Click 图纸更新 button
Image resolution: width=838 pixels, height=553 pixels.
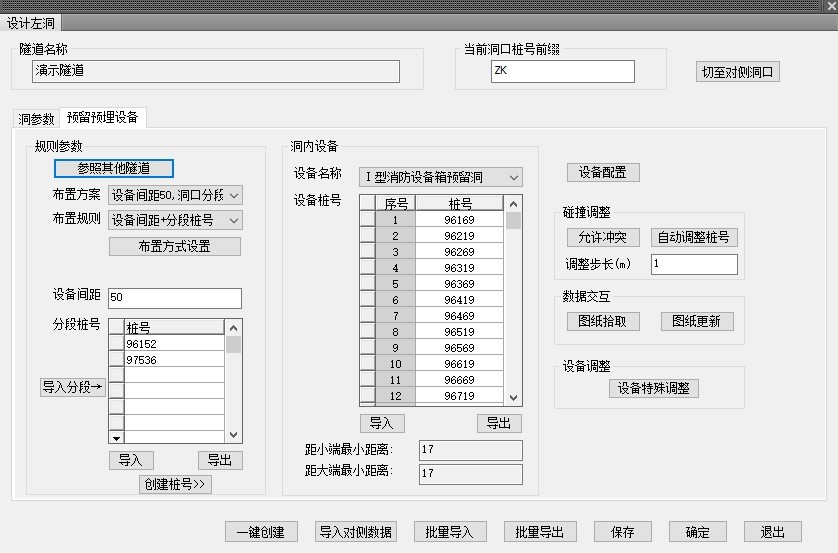697,321
